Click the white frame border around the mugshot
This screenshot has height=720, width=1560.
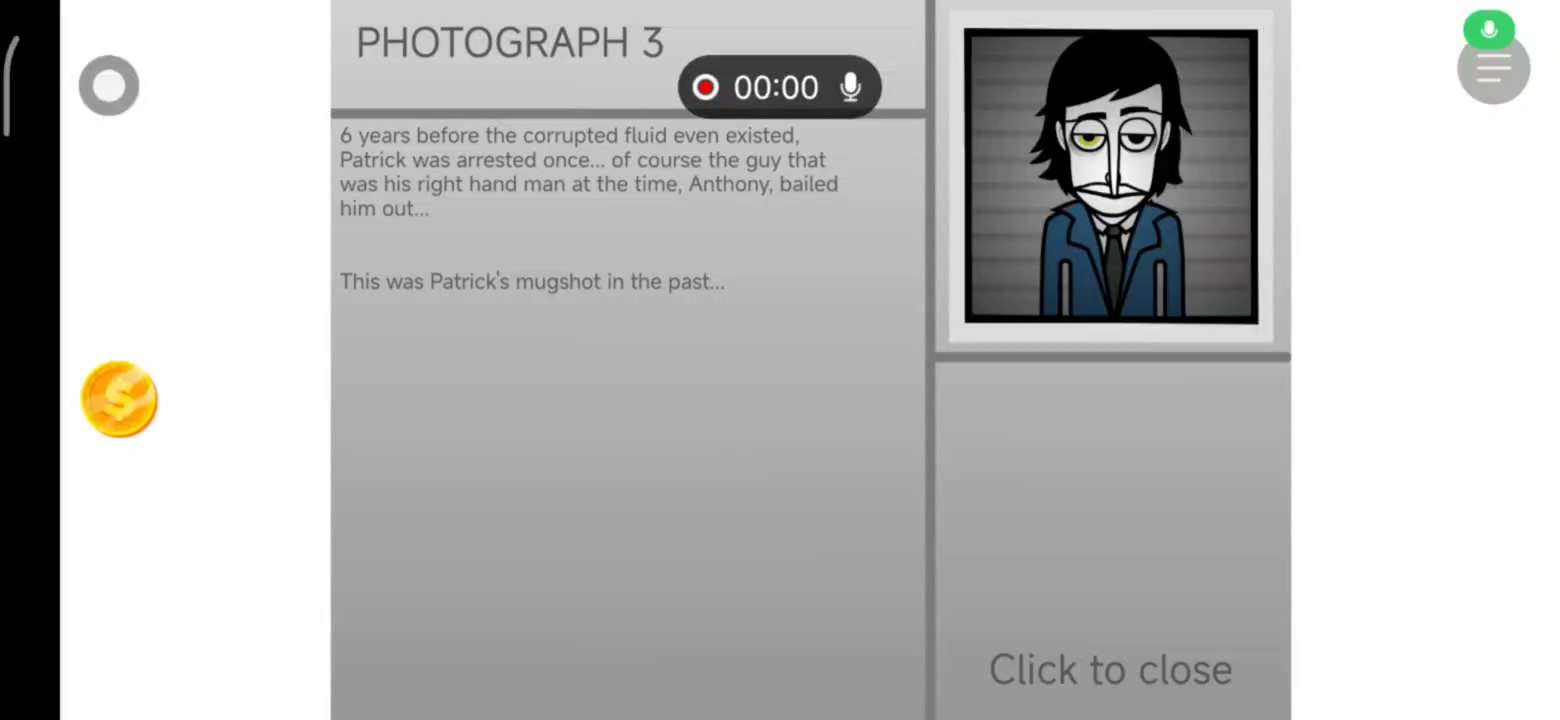pyautogui.click(x=1111, y=333)
